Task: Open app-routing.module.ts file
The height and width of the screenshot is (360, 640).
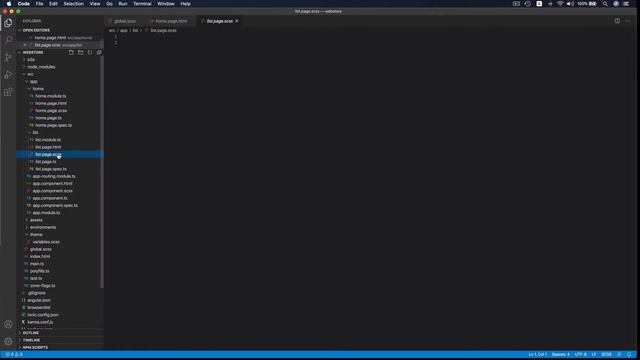Action: coord(54,176)
